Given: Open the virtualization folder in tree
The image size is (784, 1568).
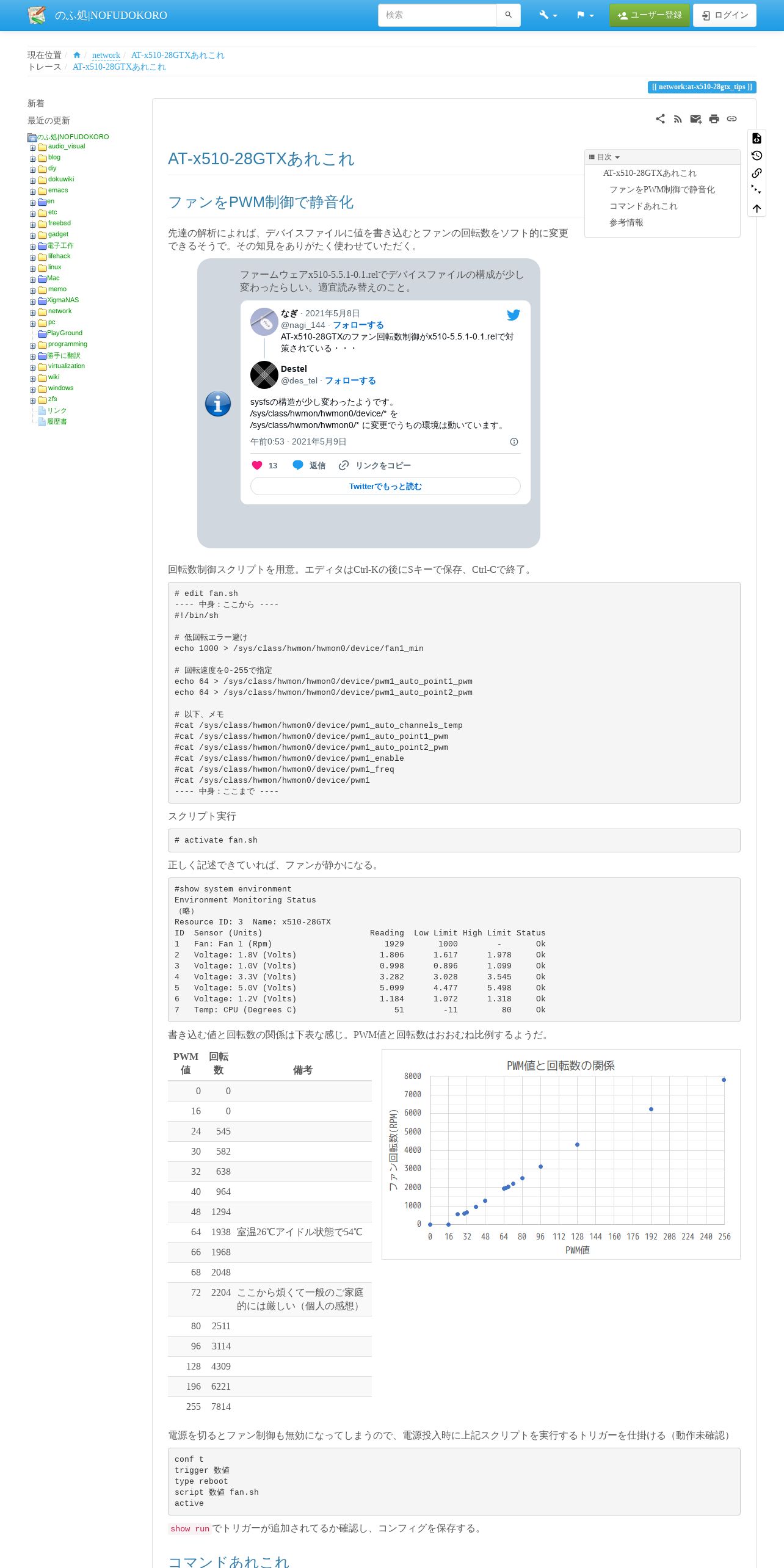Looking at the screenshot, I should coord(67,366).
